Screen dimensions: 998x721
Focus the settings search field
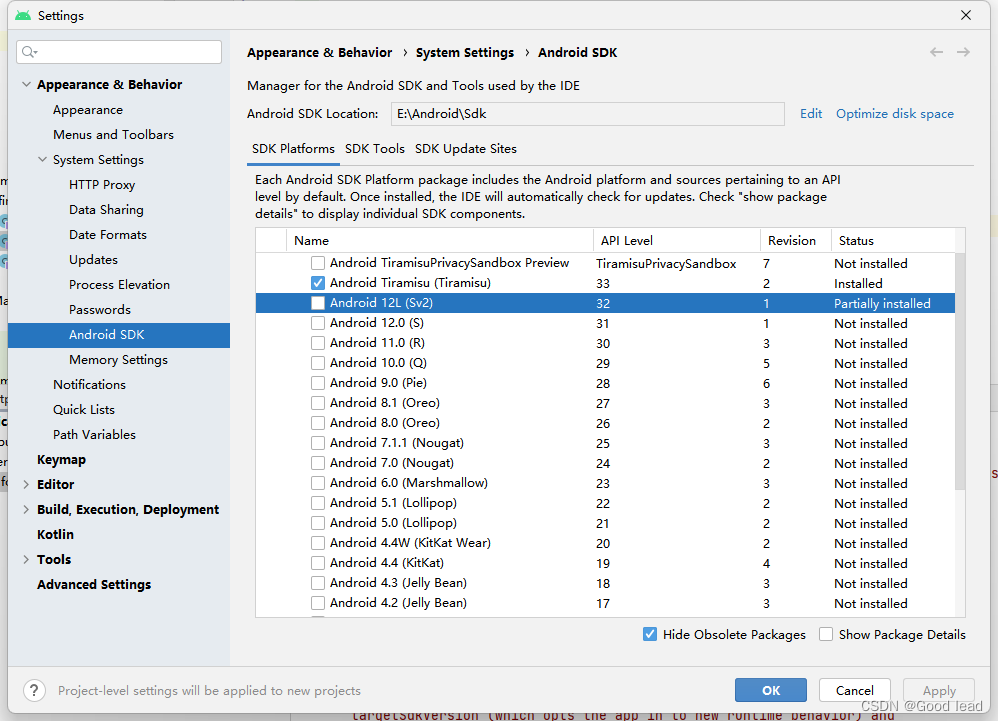(x=119, y=52)
